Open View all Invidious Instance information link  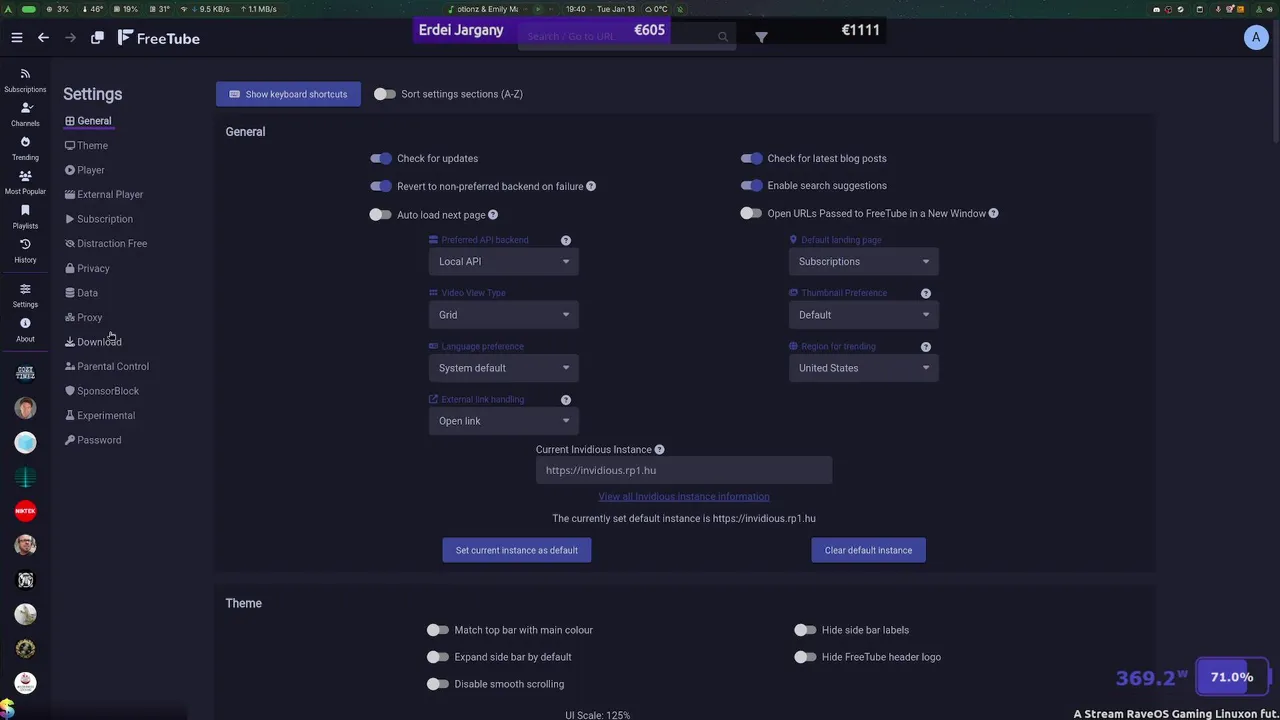684,497
